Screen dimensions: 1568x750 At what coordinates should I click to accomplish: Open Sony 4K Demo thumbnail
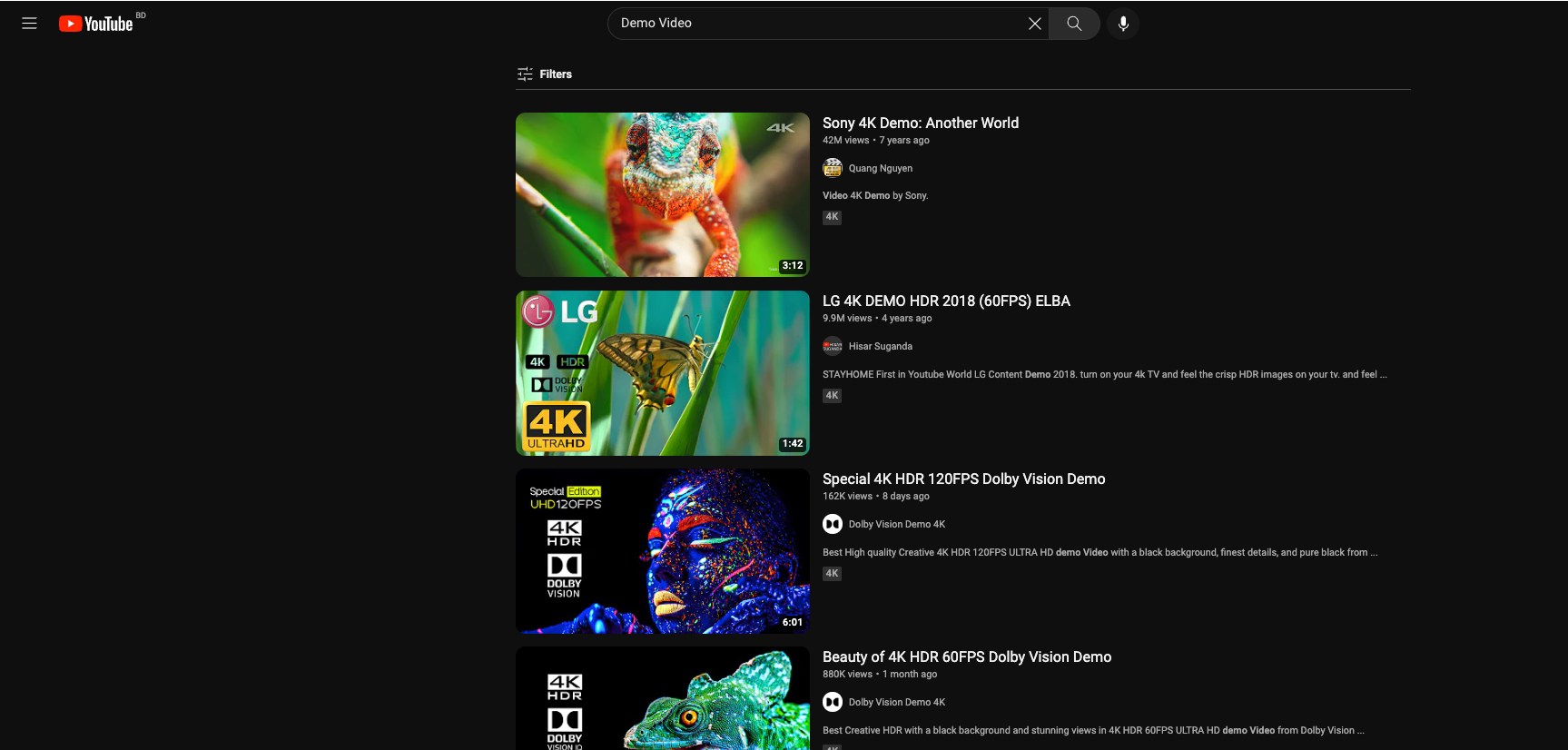(x=663, y=194)
